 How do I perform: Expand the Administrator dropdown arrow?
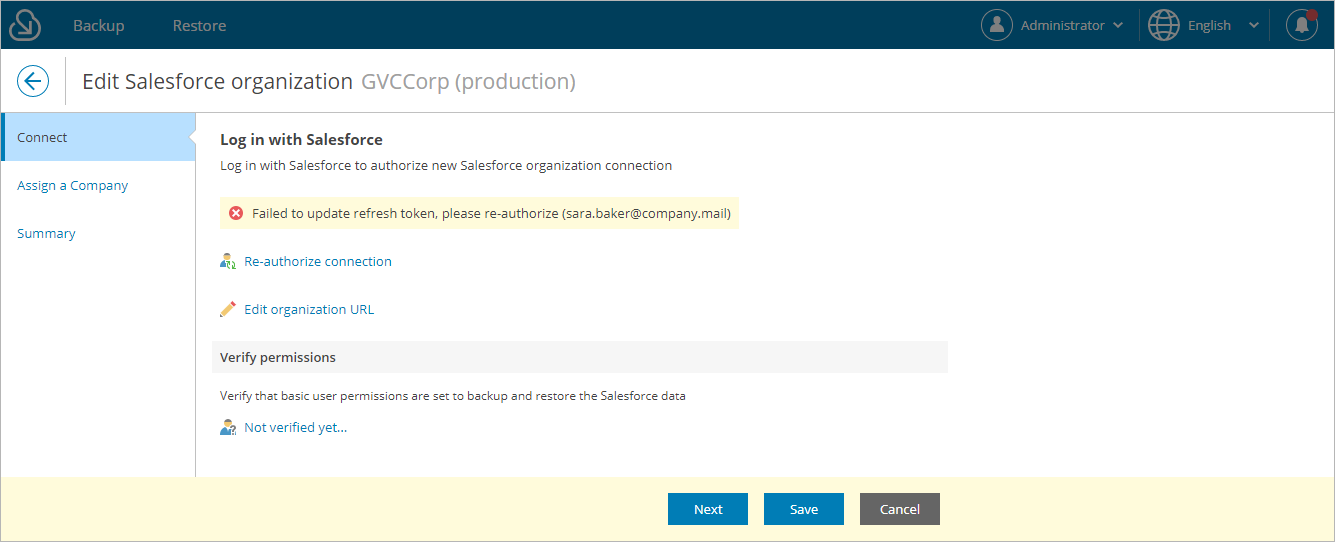(1118, 26)
